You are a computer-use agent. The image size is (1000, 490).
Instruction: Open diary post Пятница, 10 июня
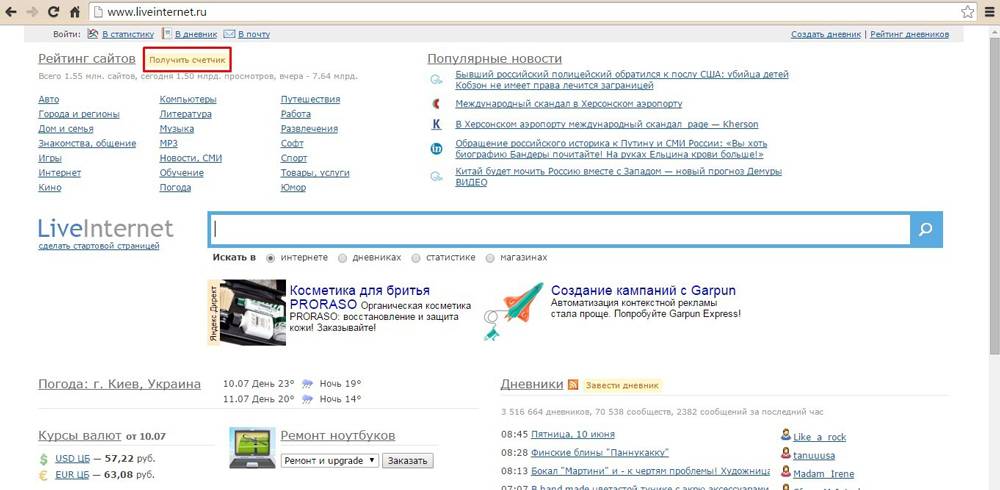[x=573, y=434]
